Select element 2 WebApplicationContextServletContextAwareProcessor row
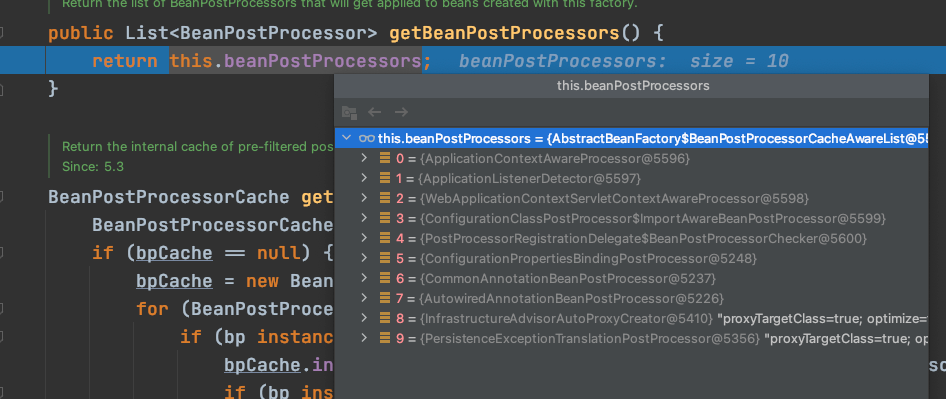 point(631,198)
